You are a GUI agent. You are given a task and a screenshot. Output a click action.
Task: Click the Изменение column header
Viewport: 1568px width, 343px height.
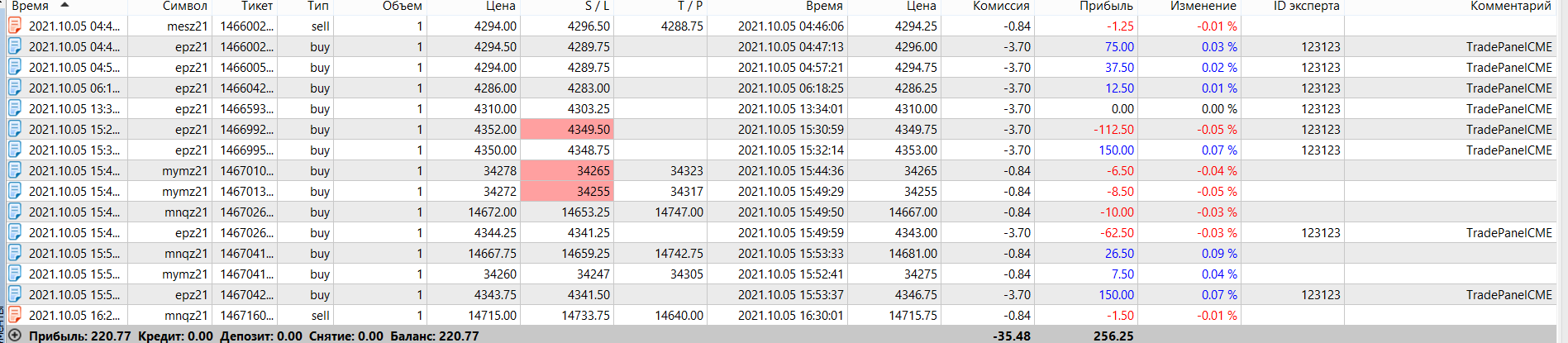(x=1203, y=6)
